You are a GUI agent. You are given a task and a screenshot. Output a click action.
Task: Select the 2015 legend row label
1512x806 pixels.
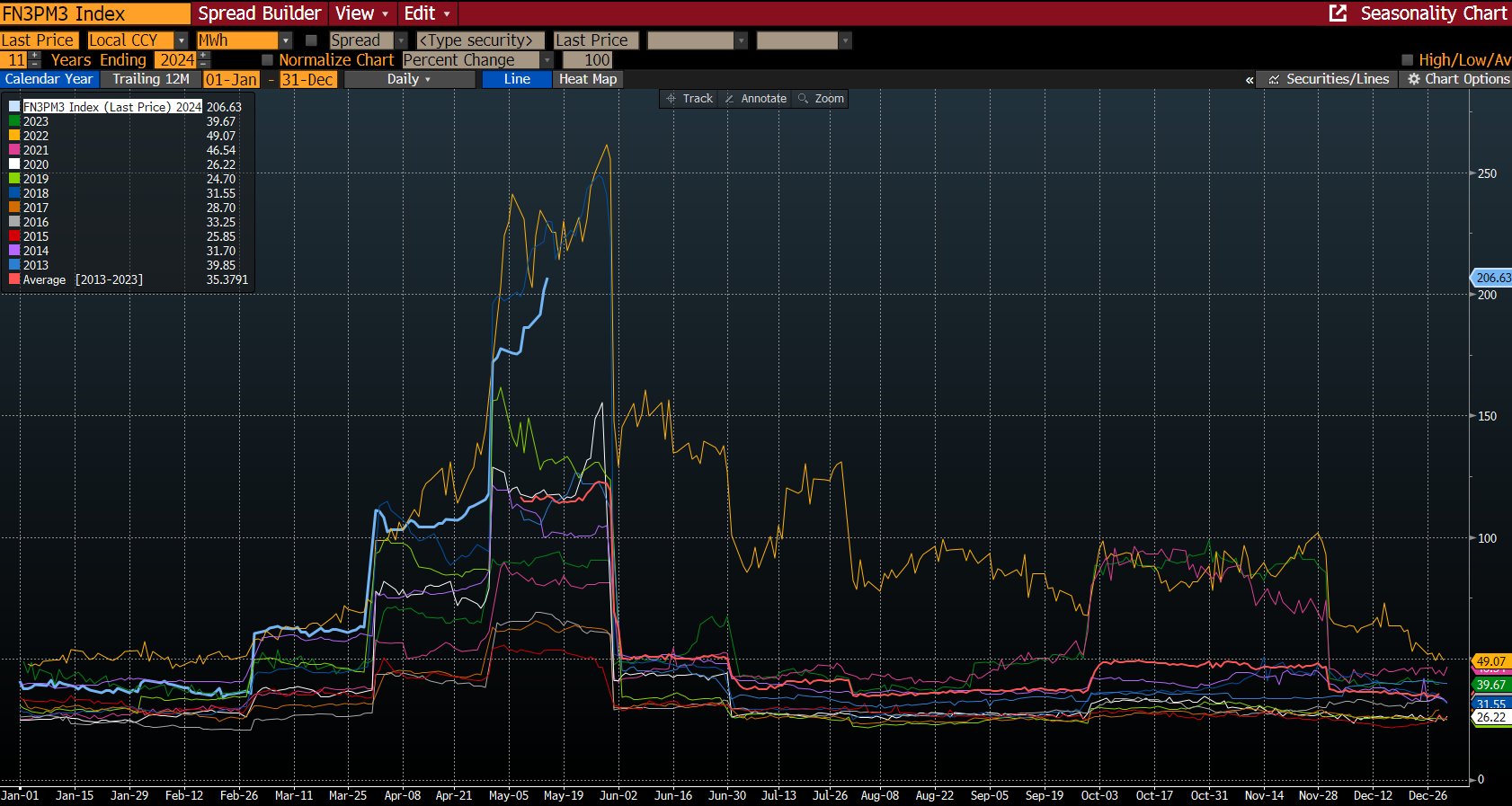[36, 236]
